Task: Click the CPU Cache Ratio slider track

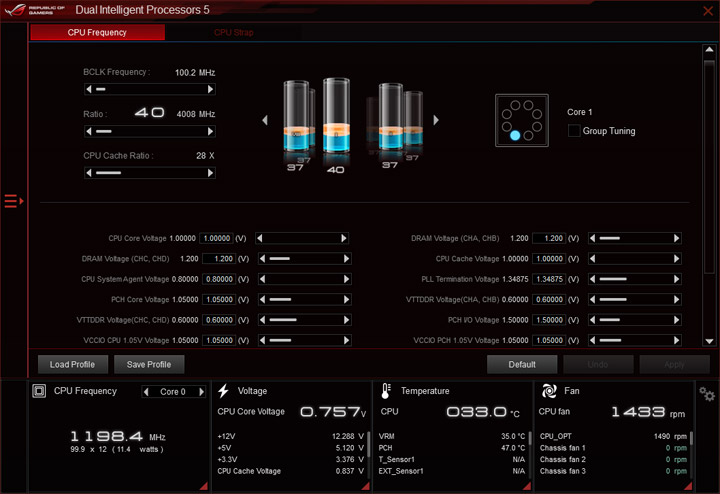Action: pyautogui.click(x=150, y=173)
